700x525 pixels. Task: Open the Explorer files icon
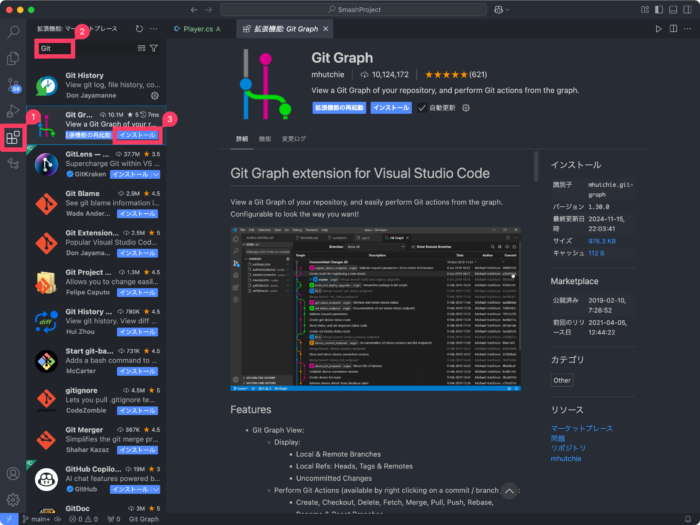13,58
